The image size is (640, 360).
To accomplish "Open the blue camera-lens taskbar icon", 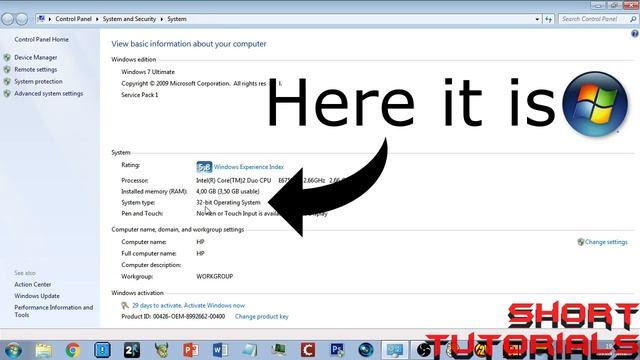I will pos(366,350).
